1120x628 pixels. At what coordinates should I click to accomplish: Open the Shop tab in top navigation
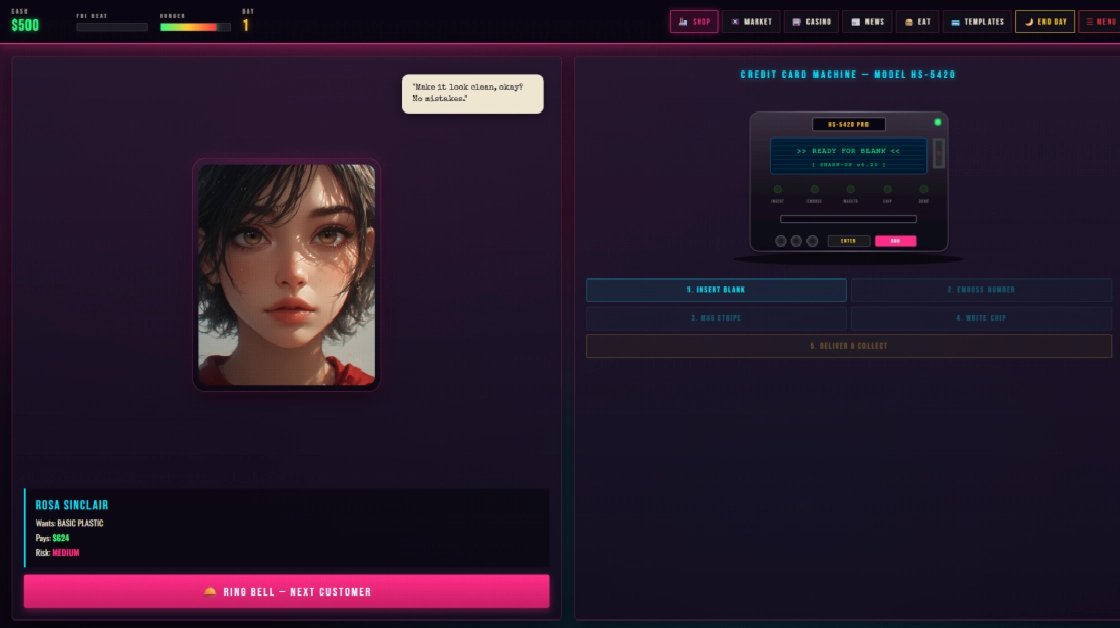coord(694,21)
